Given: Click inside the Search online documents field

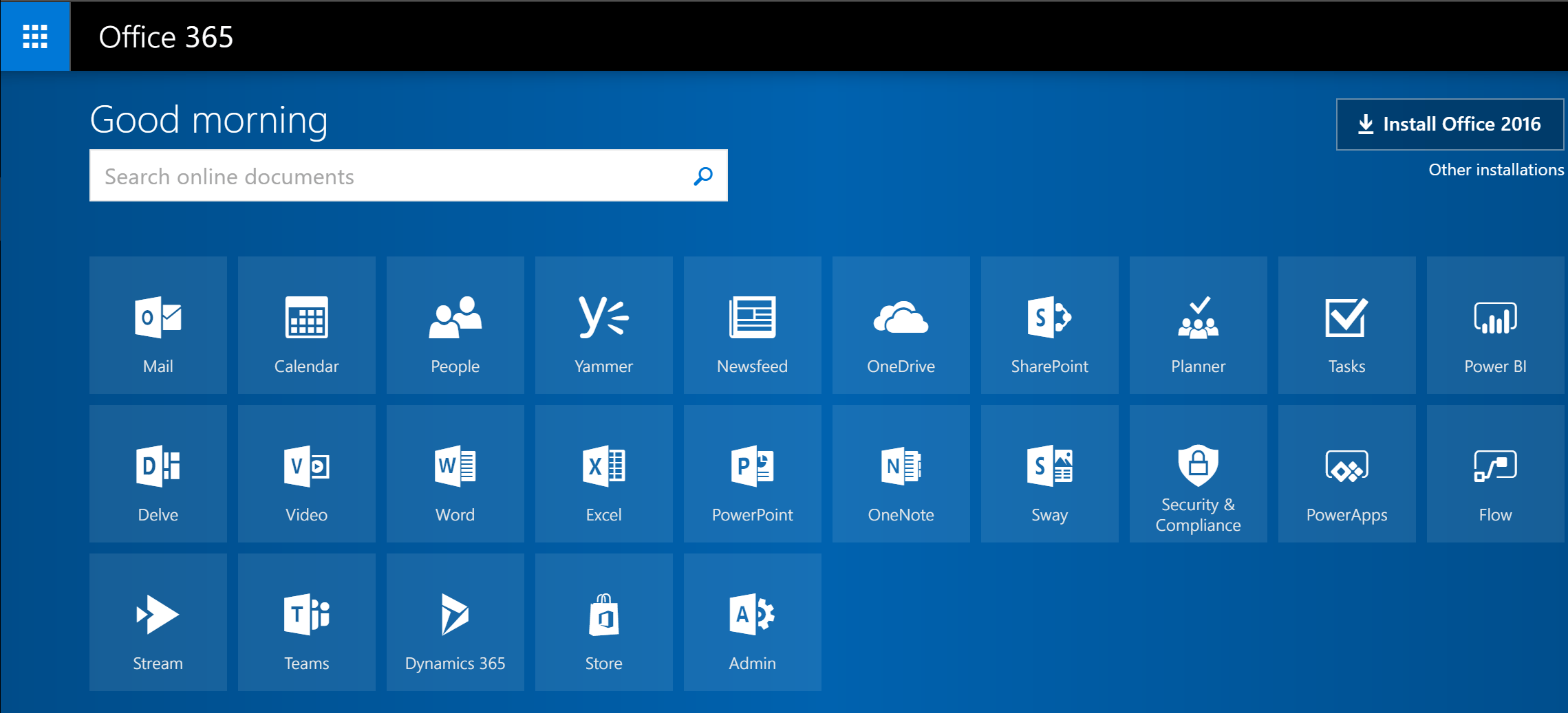Looking at the screenshot, I should 385,176.
